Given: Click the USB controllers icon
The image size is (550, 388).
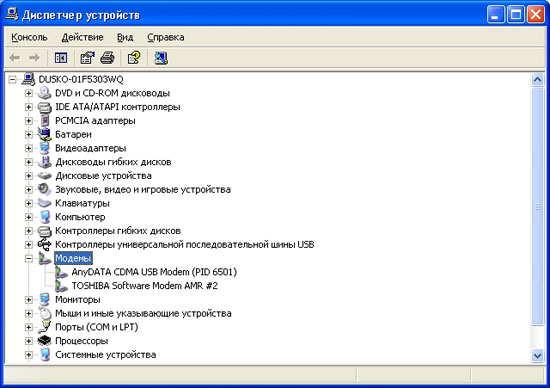Looking at the screenshot, I should 45,244.
